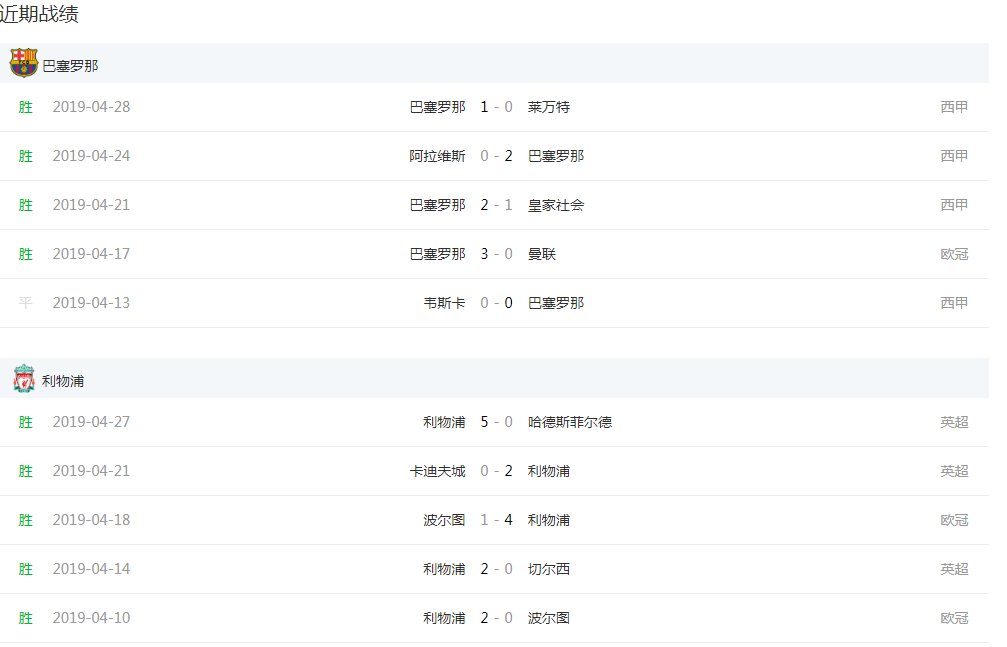Screen dimensions: 1007x647
Task: Click the 近期战绩 section heading
Action: [x=39, y=14]
